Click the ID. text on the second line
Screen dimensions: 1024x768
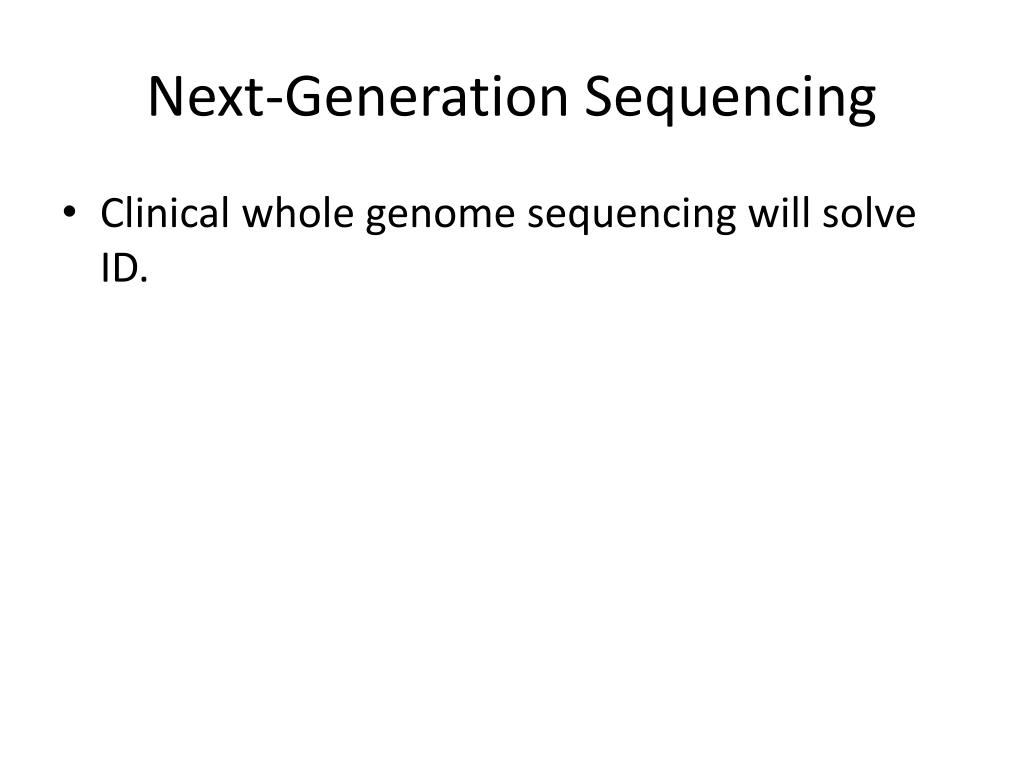(124, 268)
